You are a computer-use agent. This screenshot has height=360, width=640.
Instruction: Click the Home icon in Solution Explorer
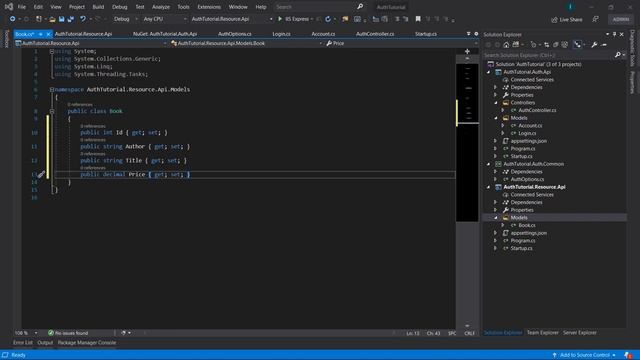tap(506, 44)
